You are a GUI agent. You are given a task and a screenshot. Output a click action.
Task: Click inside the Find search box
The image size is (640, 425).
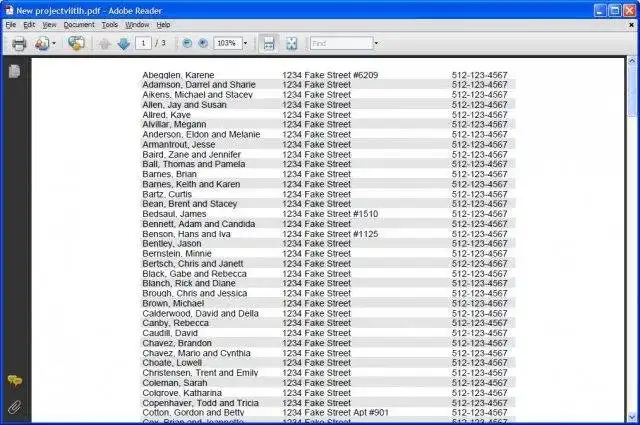tap(342, 43)
